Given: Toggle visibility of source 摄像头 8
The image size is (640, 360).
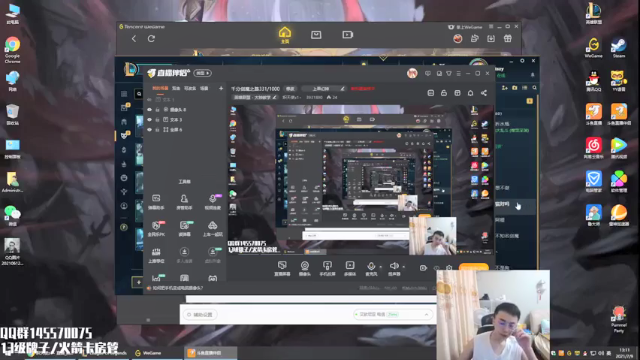Looking at the screenshot, I should point(149,109).
